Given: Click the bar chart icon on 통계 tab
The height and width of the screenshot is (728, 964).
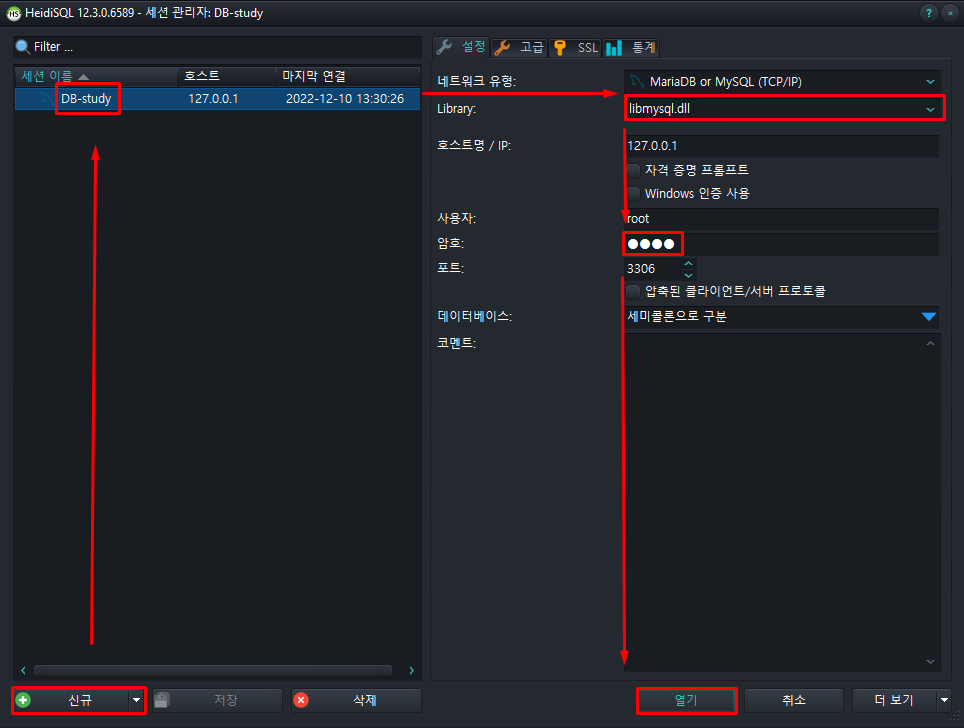Looking at the screenshot, I should [614, 47].
